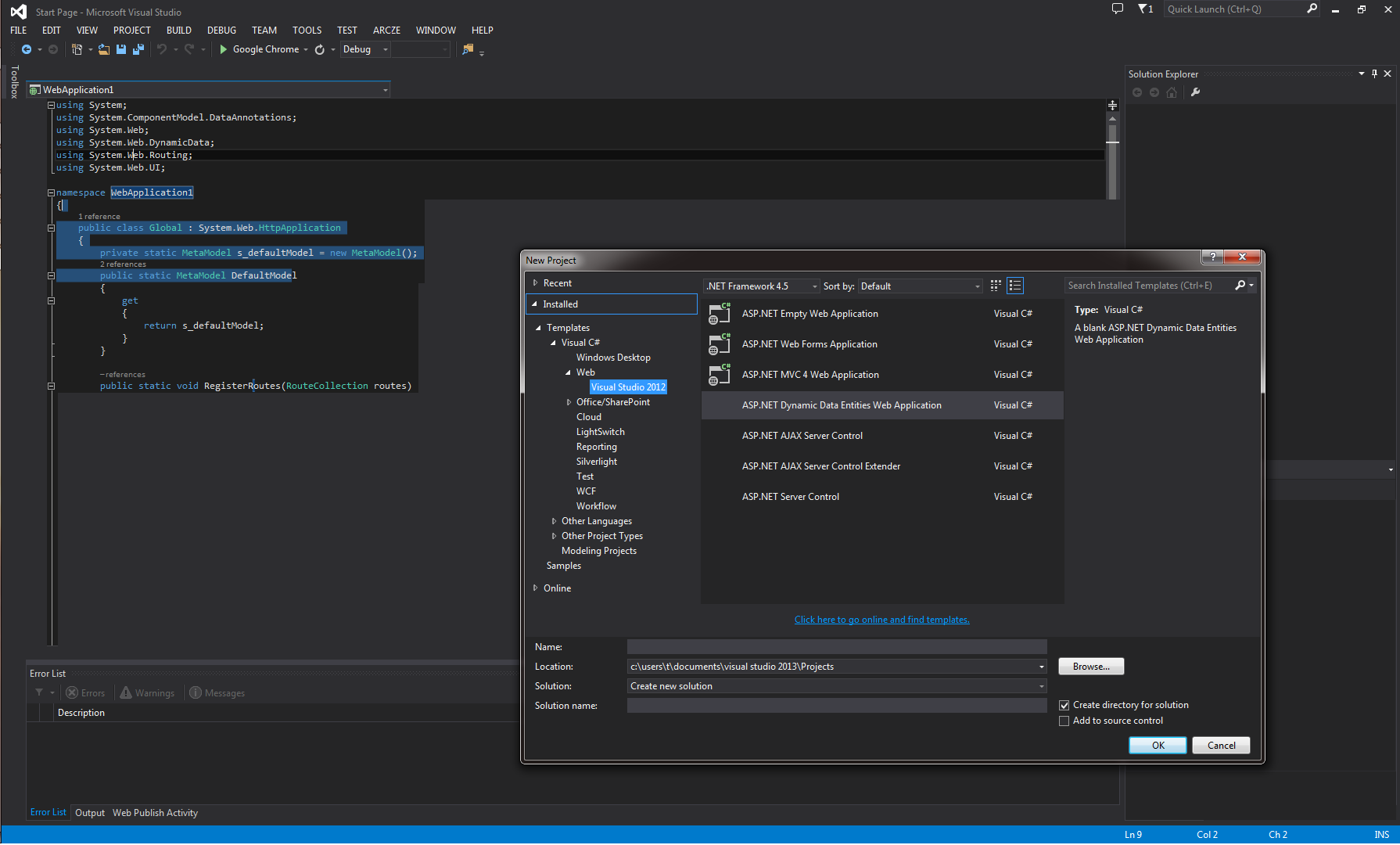Click the Redo icon in toolbar
1400x845 pixels.
189,49
